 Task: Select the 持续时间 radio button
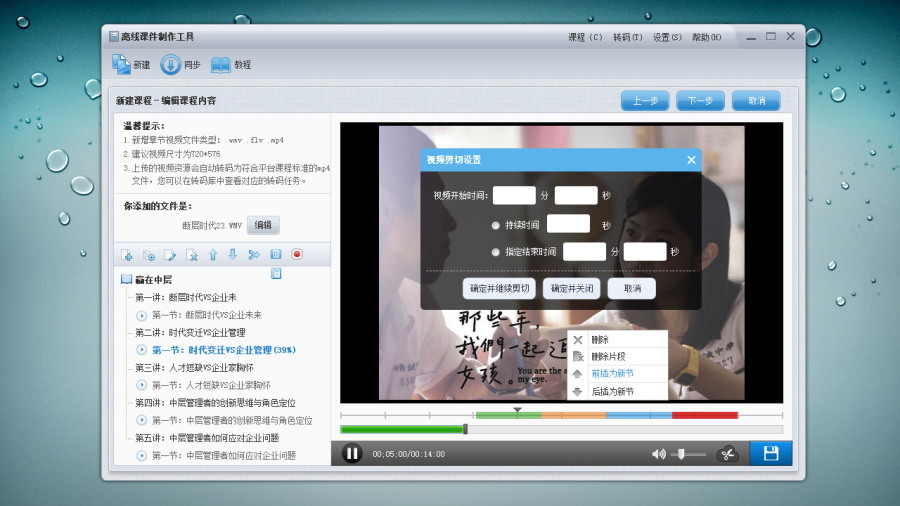pyautogui.click(x=495, y=225)
